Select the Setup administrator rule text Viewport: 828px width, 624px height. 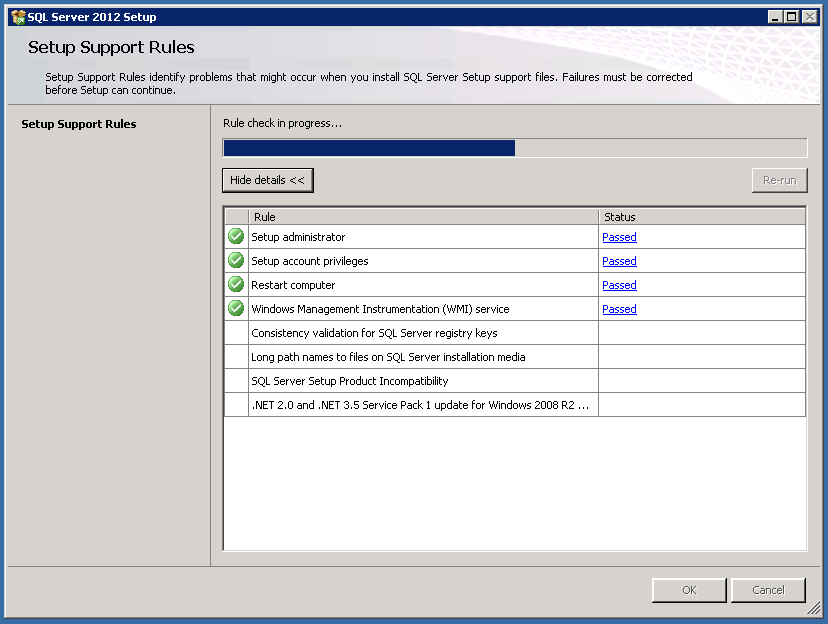point(298,237)
